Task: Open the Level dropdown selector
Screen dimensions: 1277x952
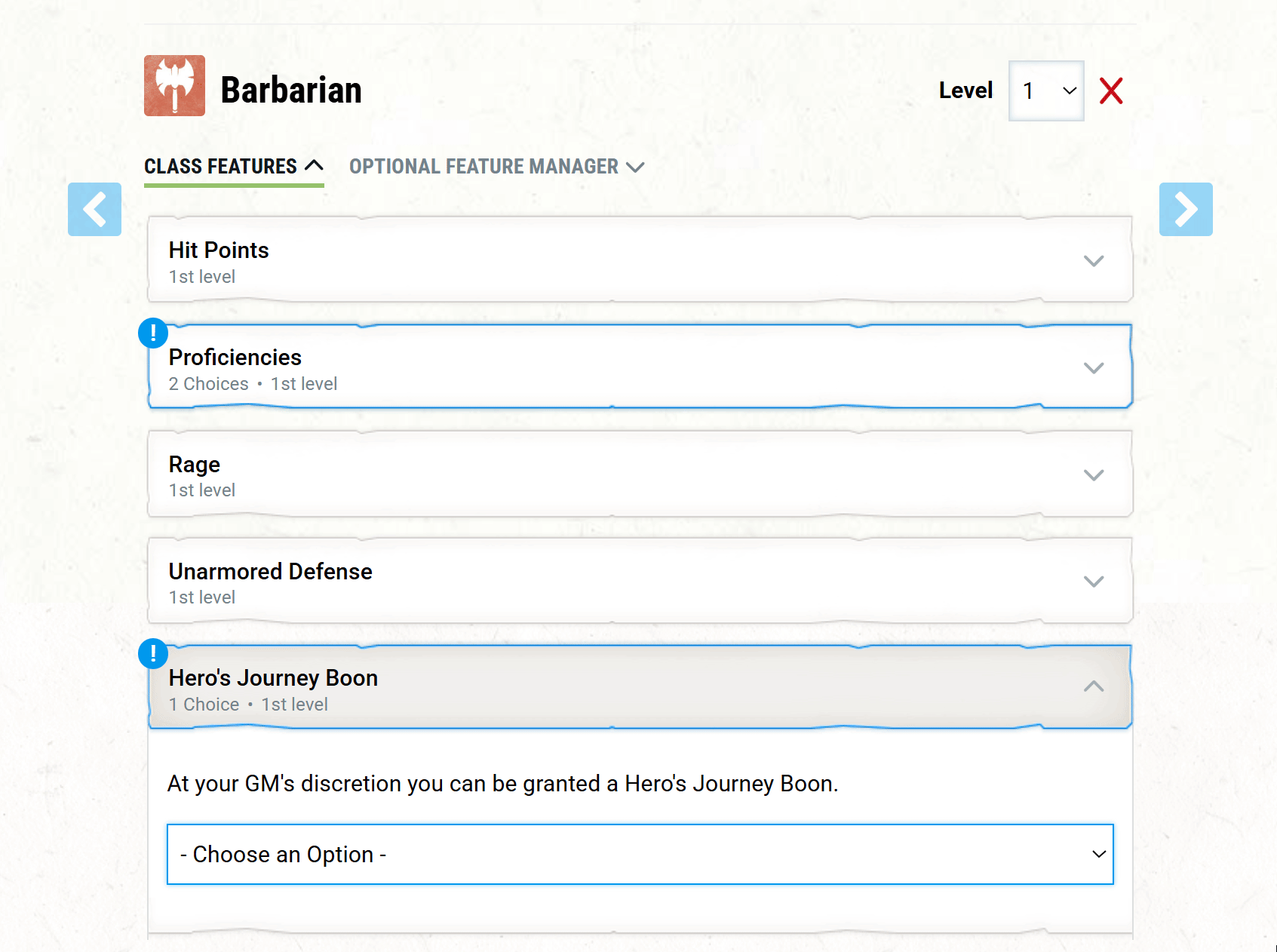Action: pos(1045,91)
